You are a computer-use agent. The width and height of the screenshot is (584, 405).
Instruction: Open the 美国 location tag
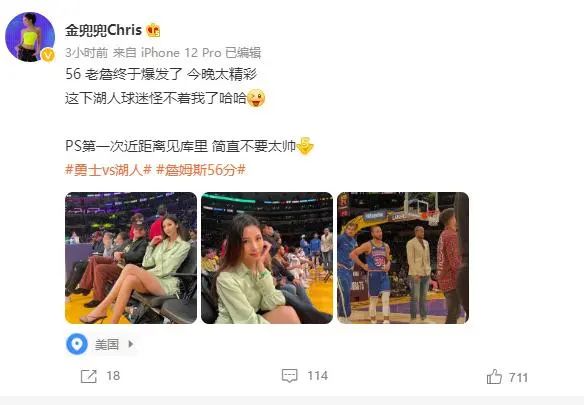click(107, 344)
